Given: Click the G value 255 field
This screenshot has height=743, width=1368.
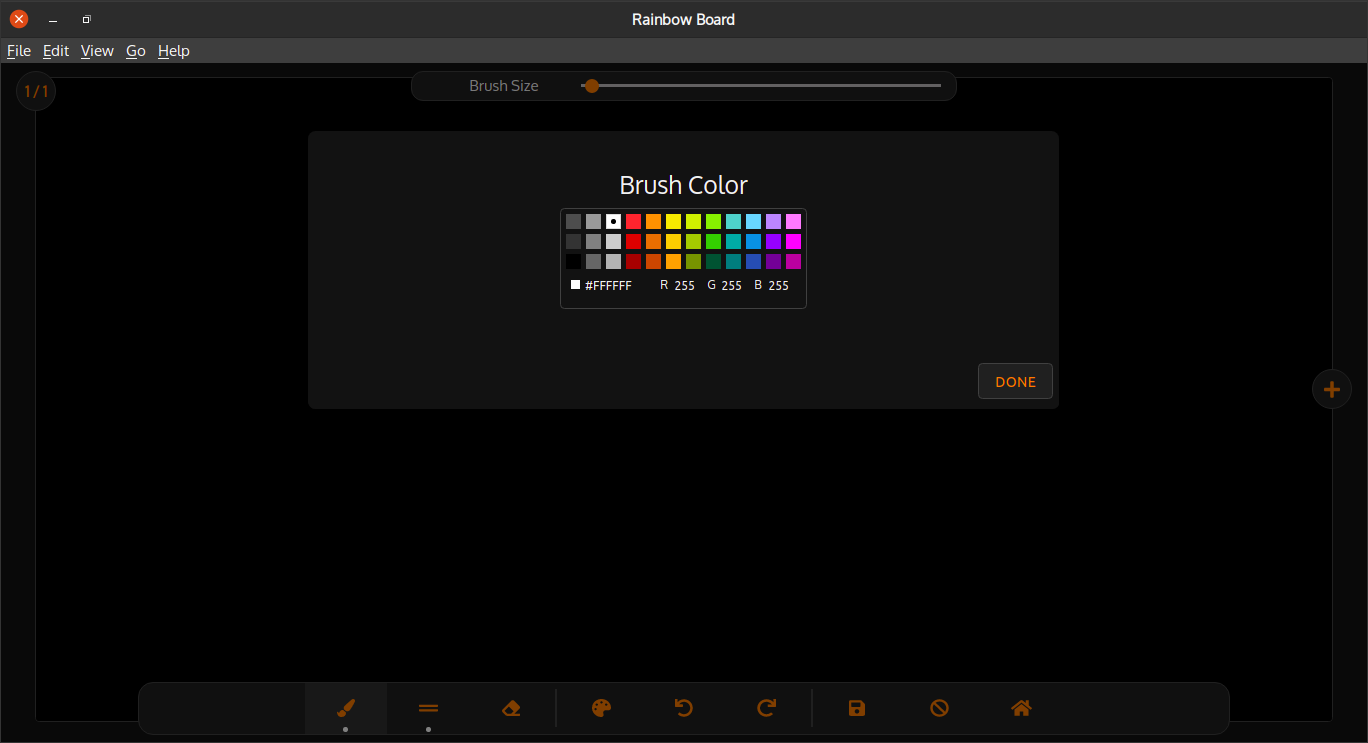Looking at the screenshot, I should tap(732, 286).
